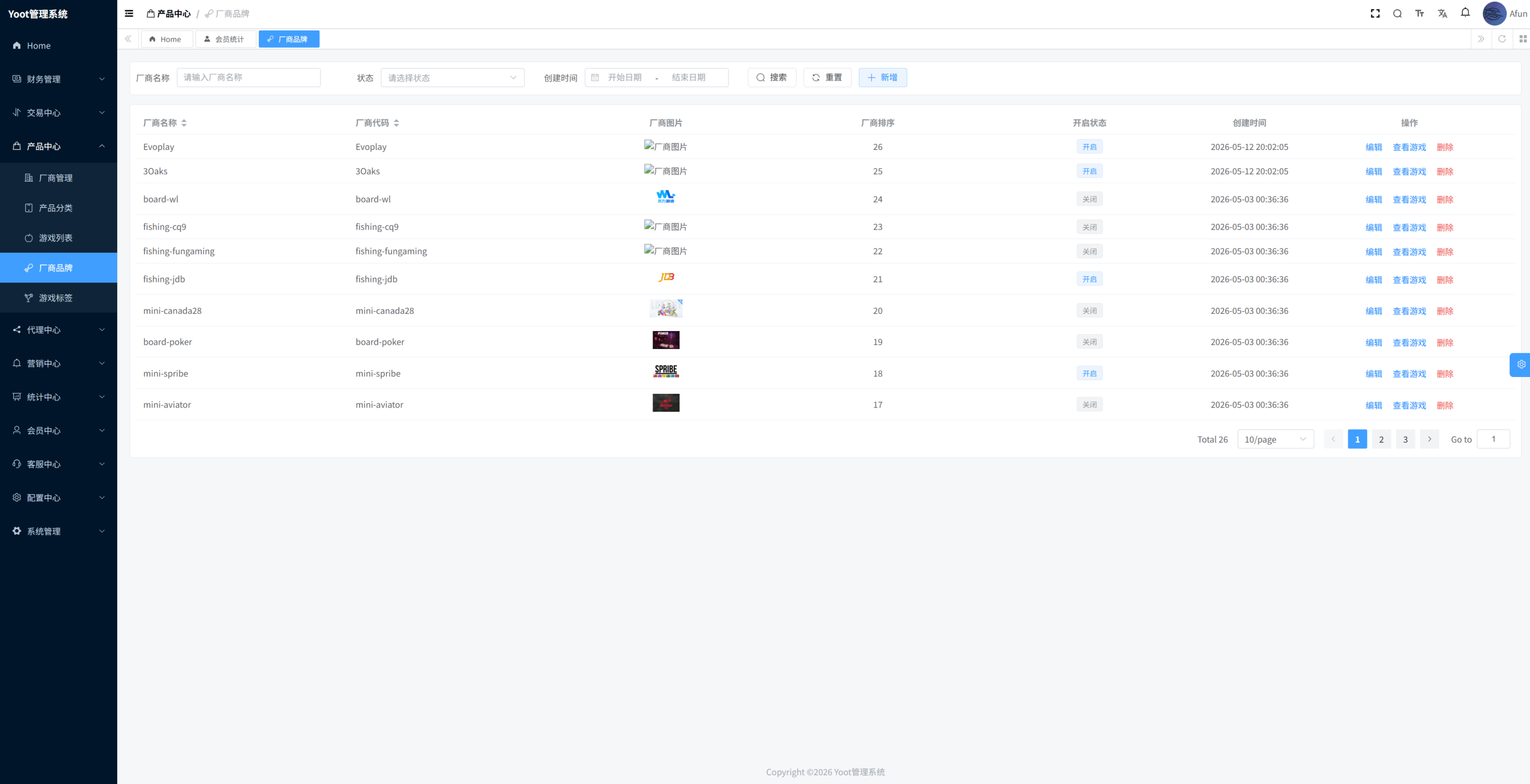Enter fullscreen mode icon
This screenshot has height=784, width=1530.
(1375, 13)
